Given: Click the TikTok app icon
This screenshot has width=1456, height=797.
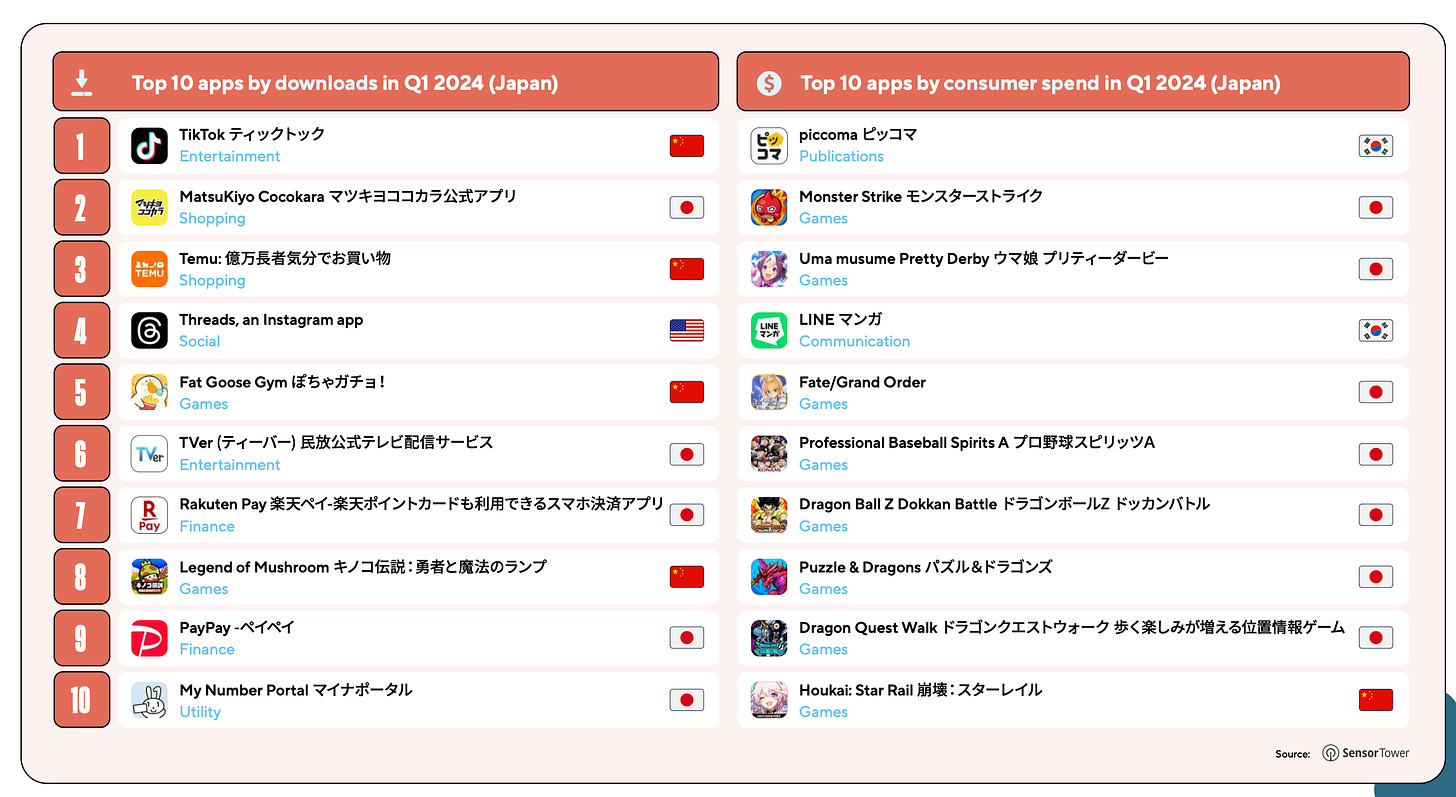Looking at the screenshot, I should pos(149,146).
